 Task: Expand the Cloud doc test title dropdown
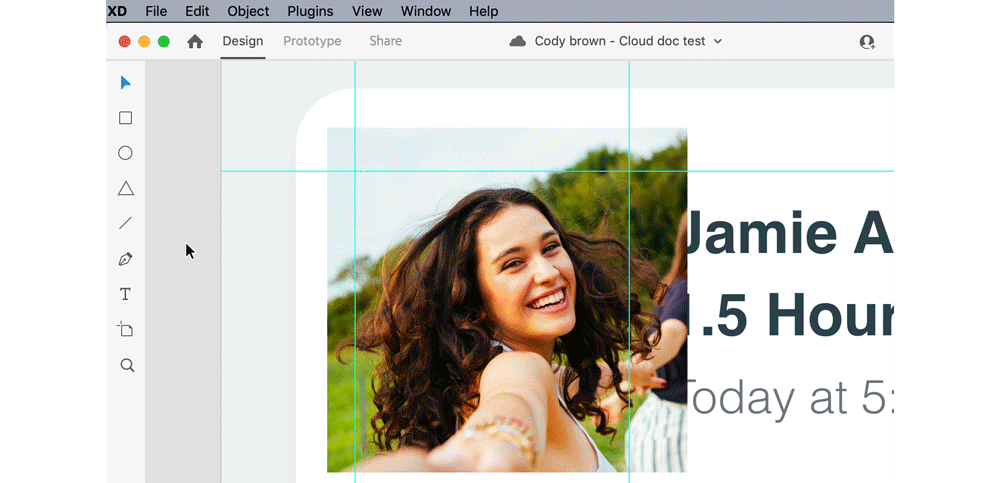(x=717, y=42)
